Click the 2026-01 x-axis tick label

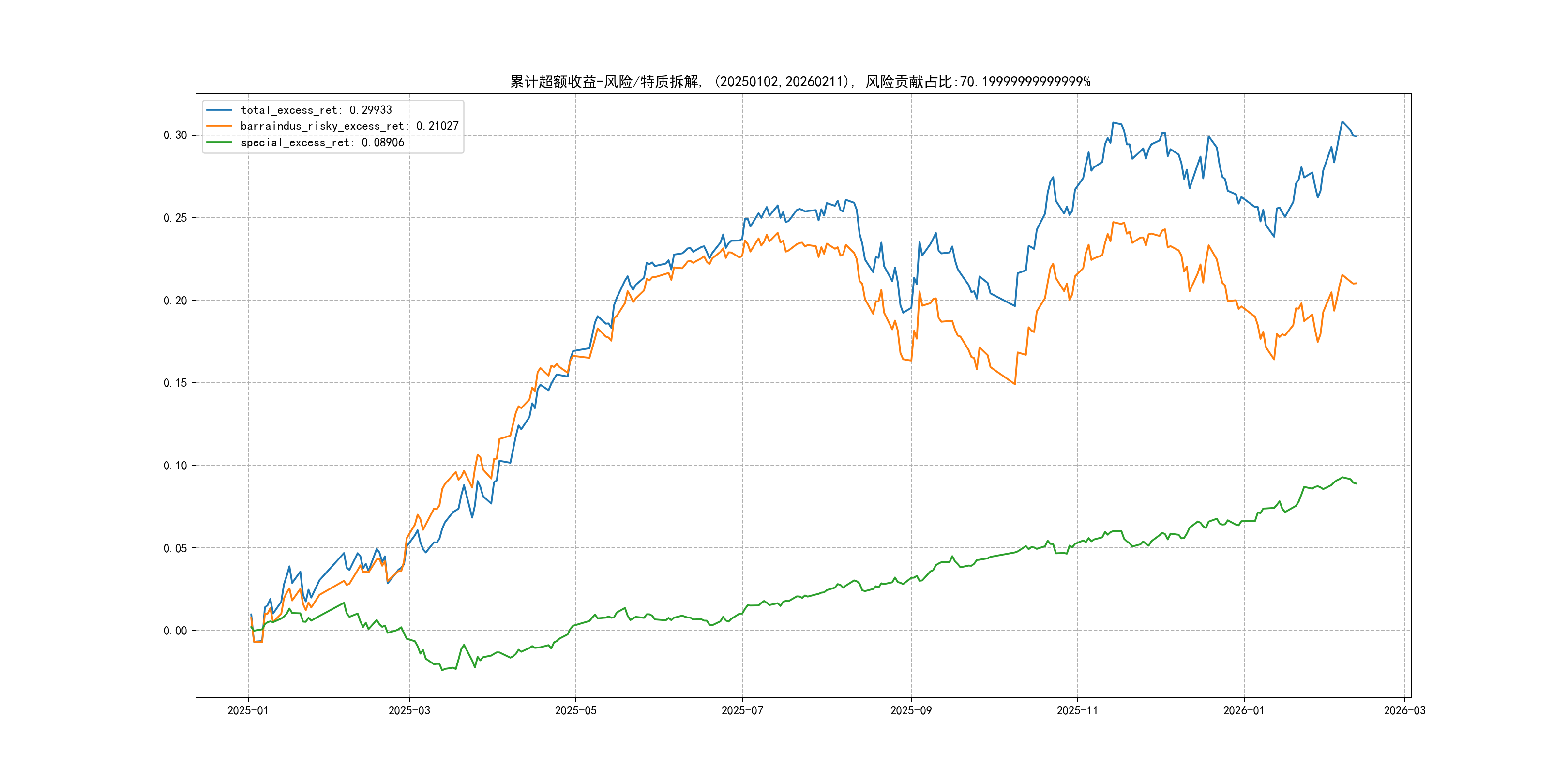coord(1244,710)
